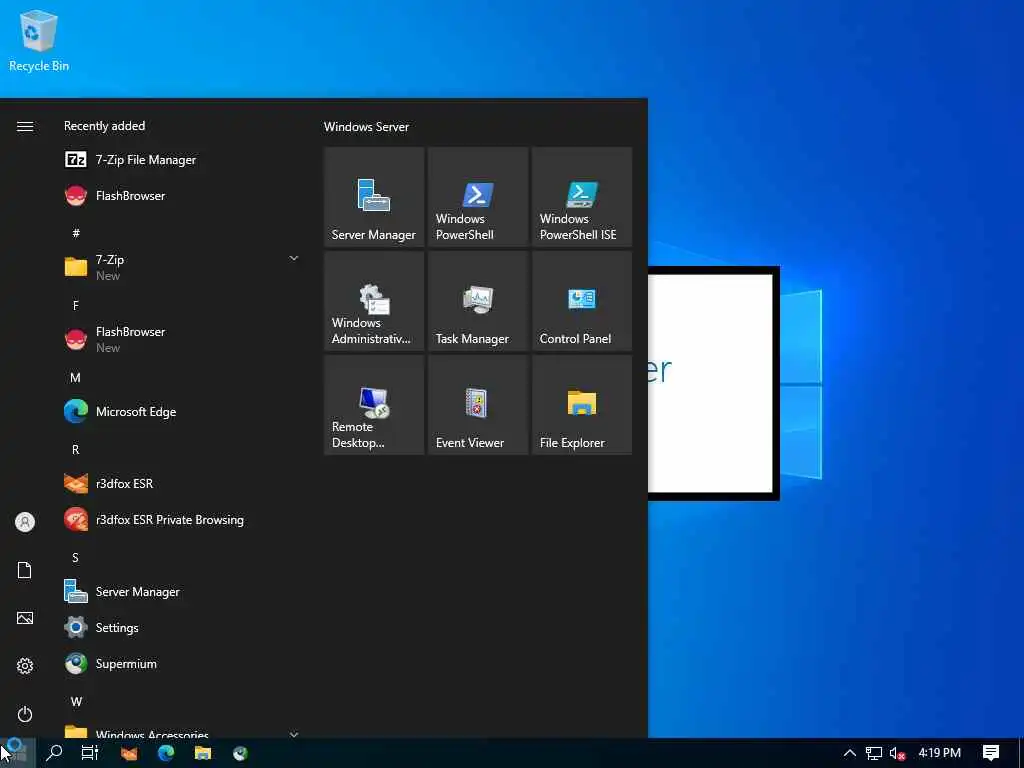The width and height of the screenshot is (1024, 768).
Task: Click the Server Manager tile
Action: pos(374,197)
